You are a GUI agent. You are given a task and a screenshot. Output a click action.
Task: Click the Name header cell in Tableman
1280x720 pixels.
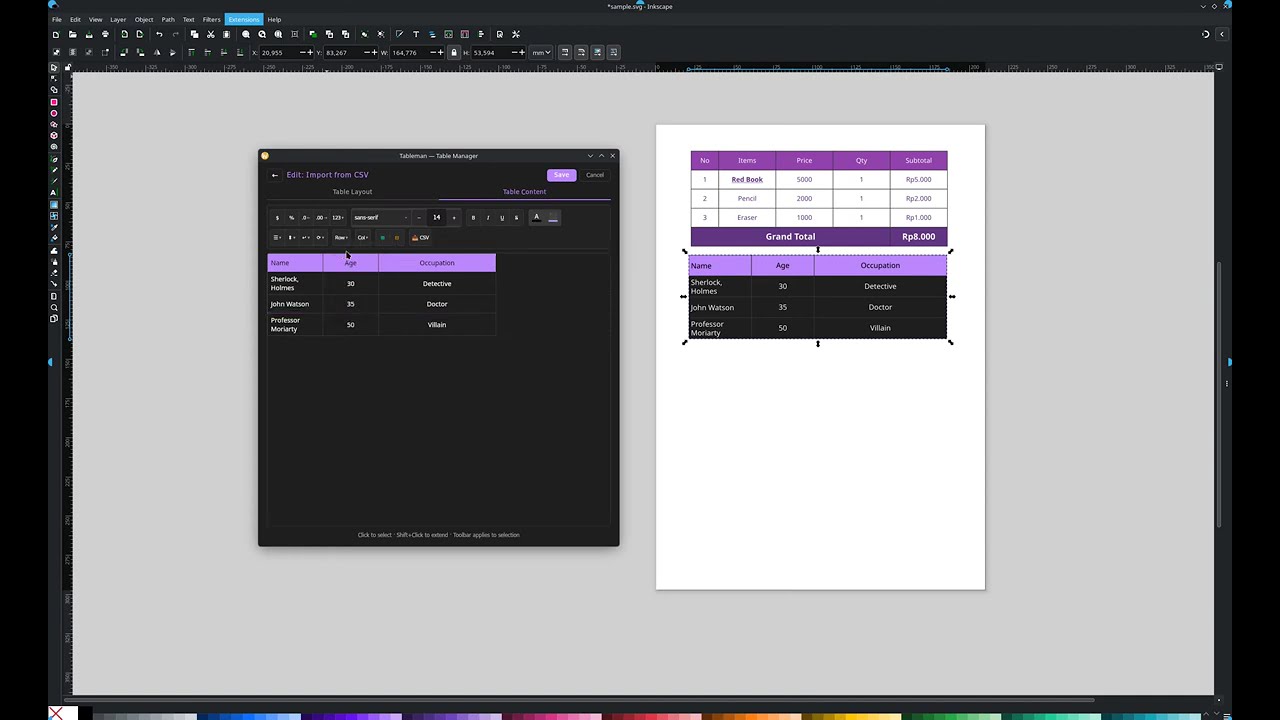pos(295,263)
